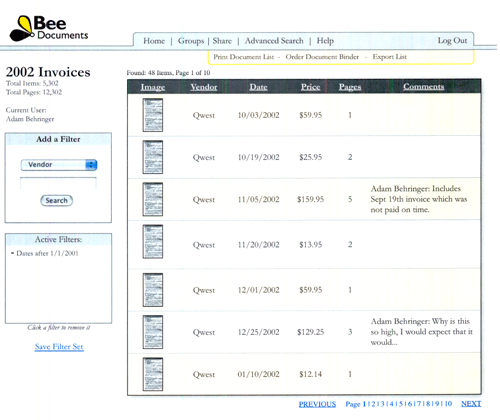The image size is (500, 420).
Task: Sort by the Comments column header
Action: (423, 86)
